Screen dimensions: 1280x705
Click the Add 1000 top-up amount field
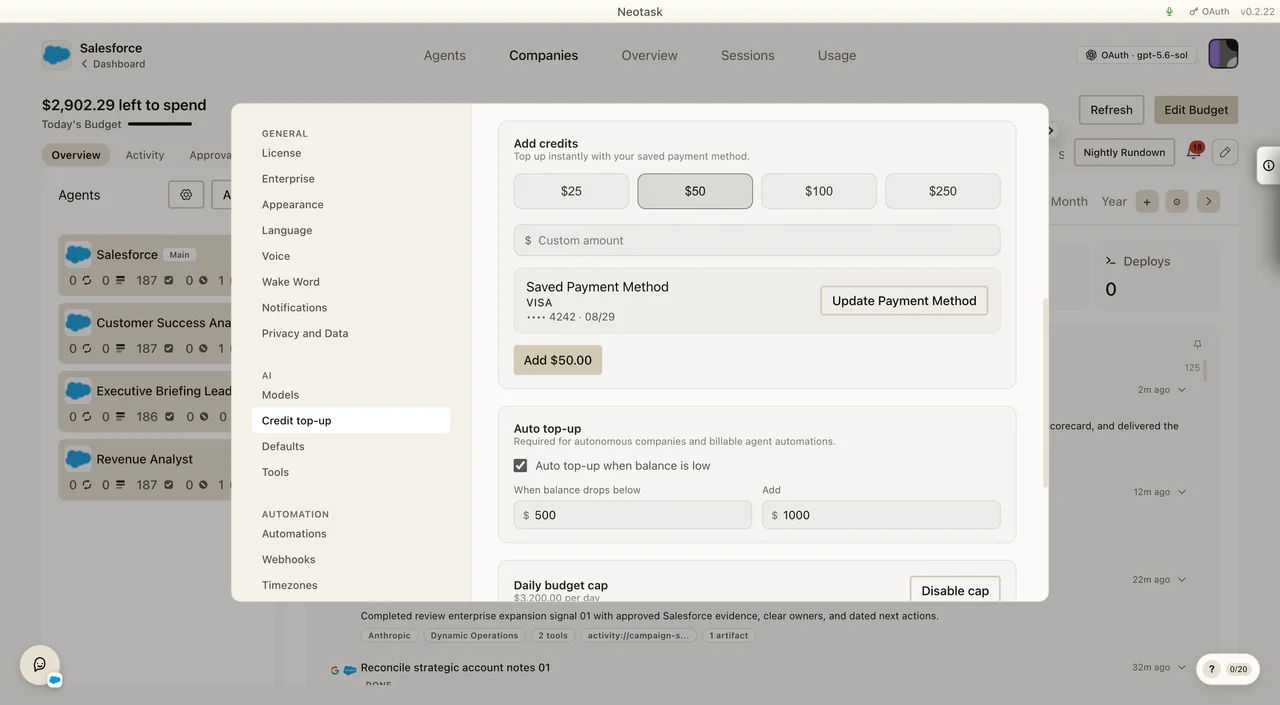click(881, 515)
